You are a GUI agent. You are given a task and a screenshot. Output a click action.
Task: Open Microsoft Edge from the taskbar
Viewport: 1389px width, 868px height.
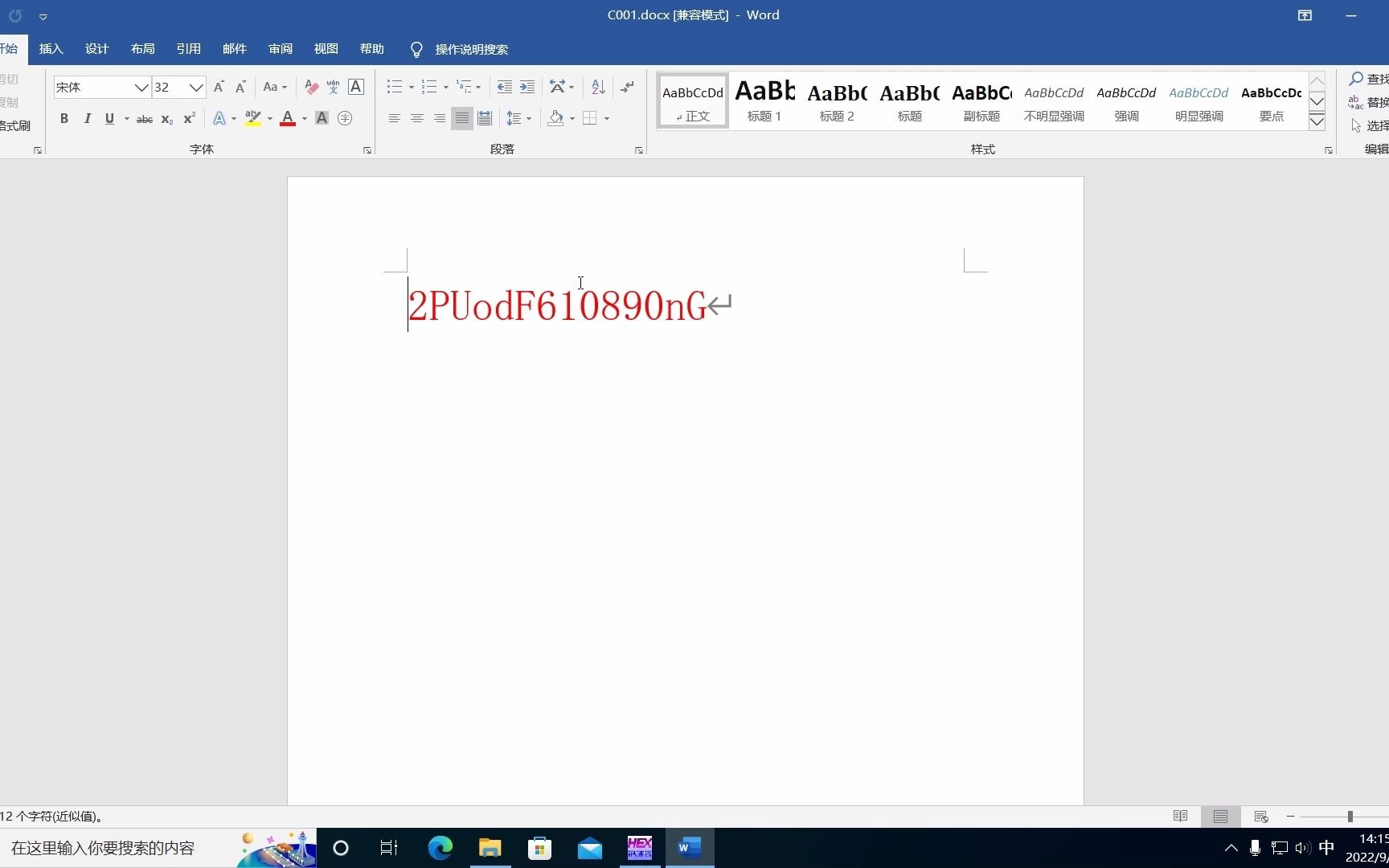pos(440,848)
